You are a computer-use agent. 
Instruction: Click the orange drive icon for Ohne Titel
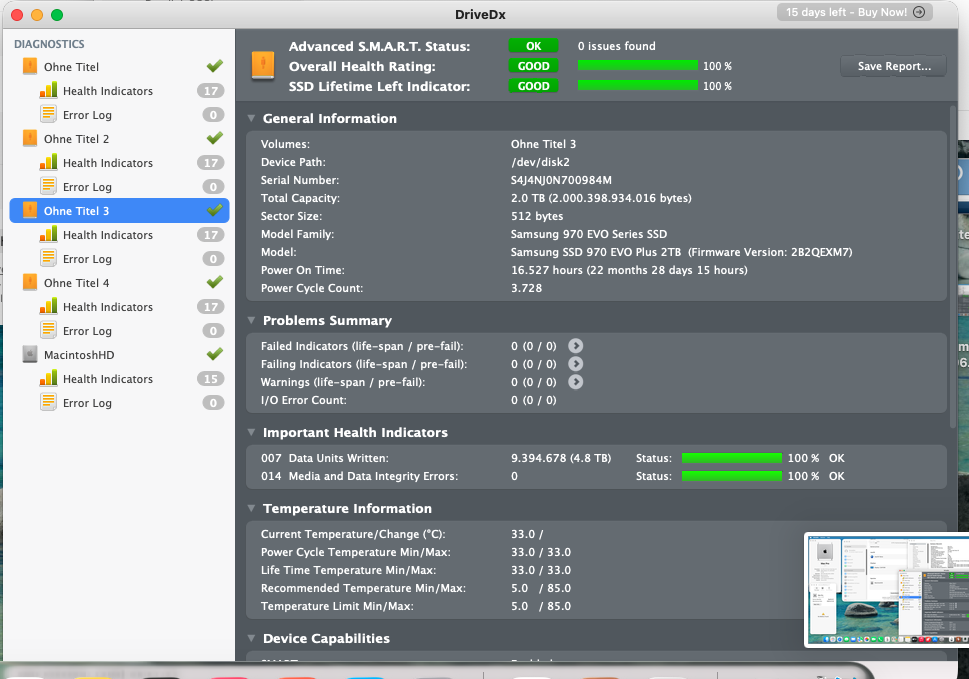point(30,67)
